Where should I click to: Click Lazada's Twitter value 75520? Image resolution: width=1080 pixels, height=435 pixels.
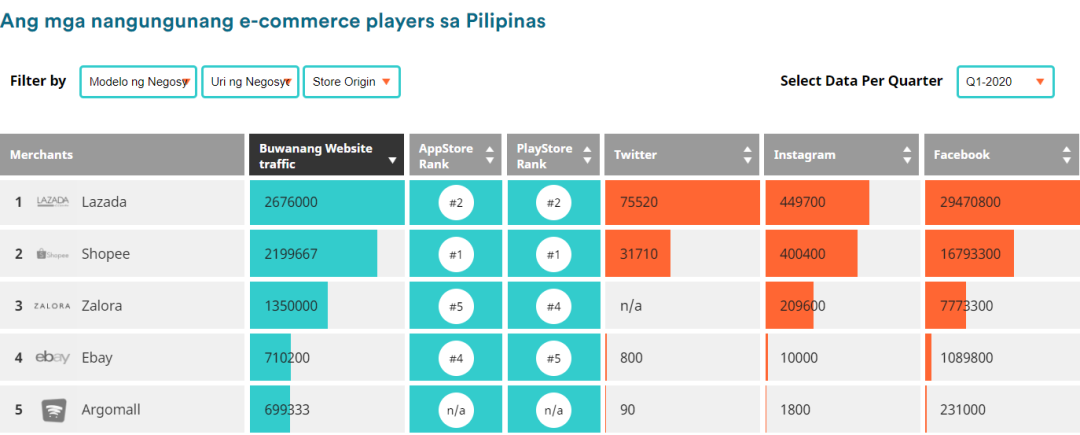pos(639,202)
